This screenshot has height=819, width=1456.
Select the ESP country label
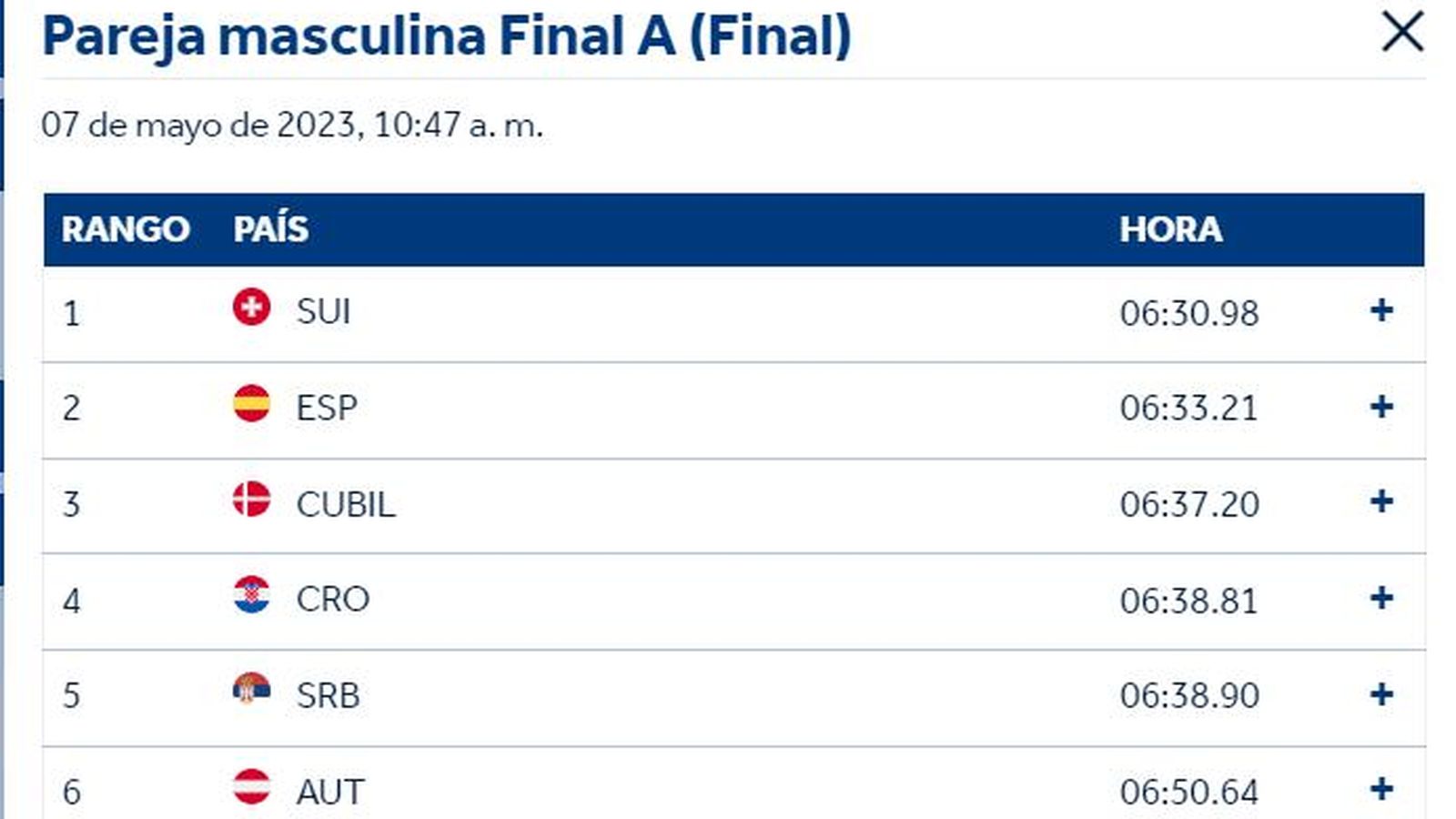pyautogui.click(x=326, y=408)
